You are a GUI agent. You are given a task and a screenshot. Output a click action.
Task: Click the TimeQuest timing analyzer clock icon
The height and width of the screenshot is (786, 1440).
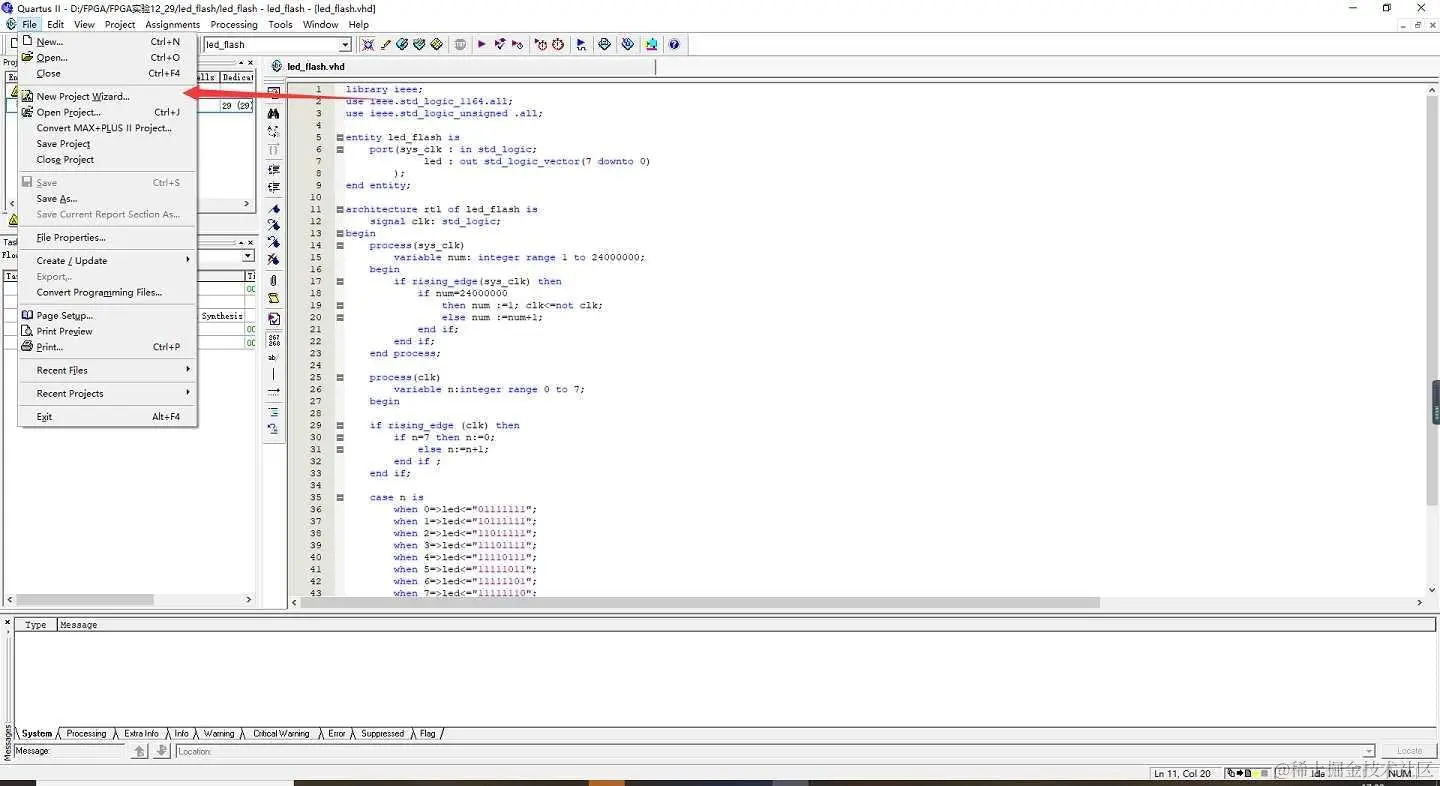point(558,44)
